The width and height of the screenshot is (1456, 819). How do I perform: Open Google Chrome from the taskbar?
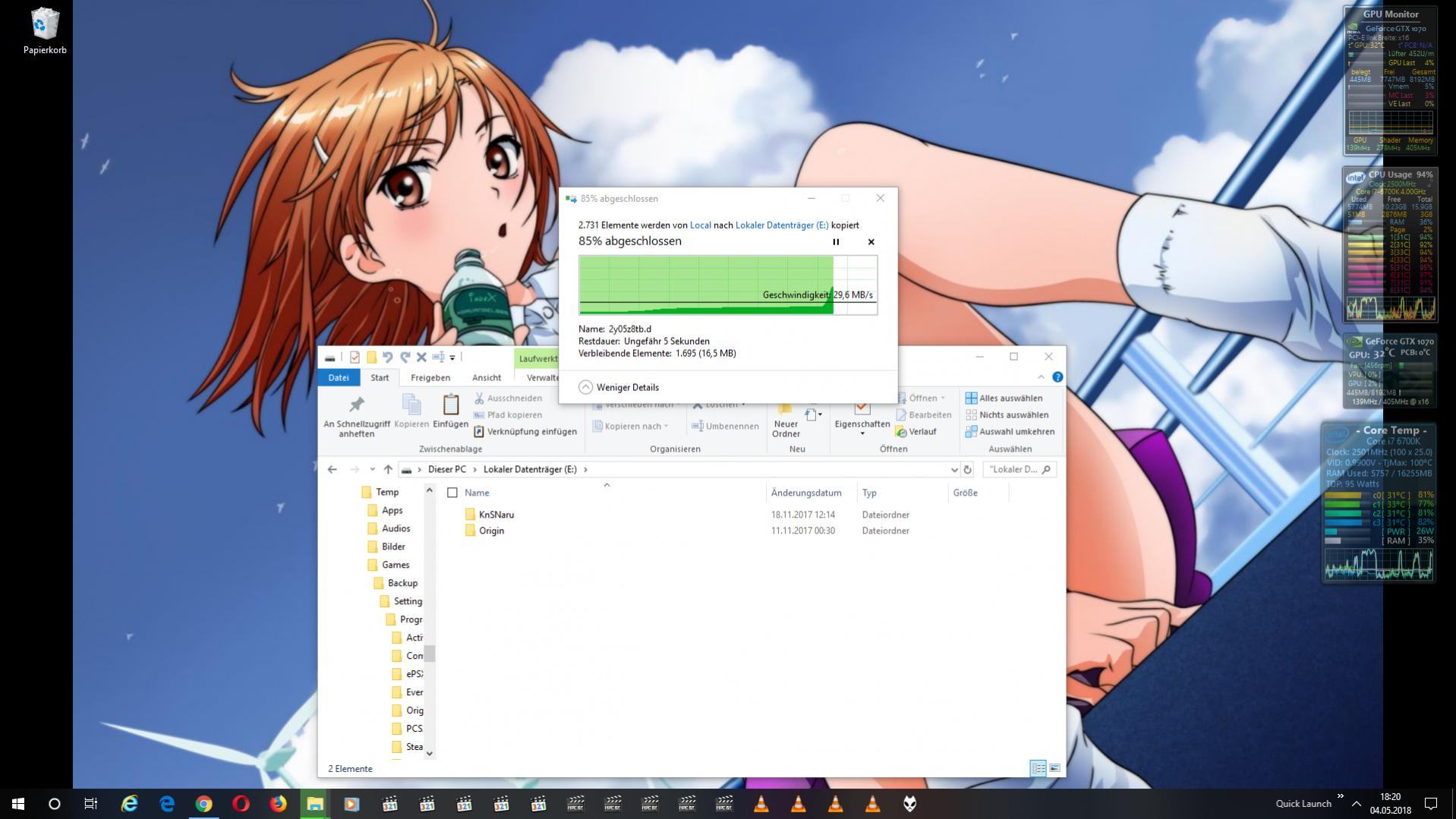click(x=203, y=803)
